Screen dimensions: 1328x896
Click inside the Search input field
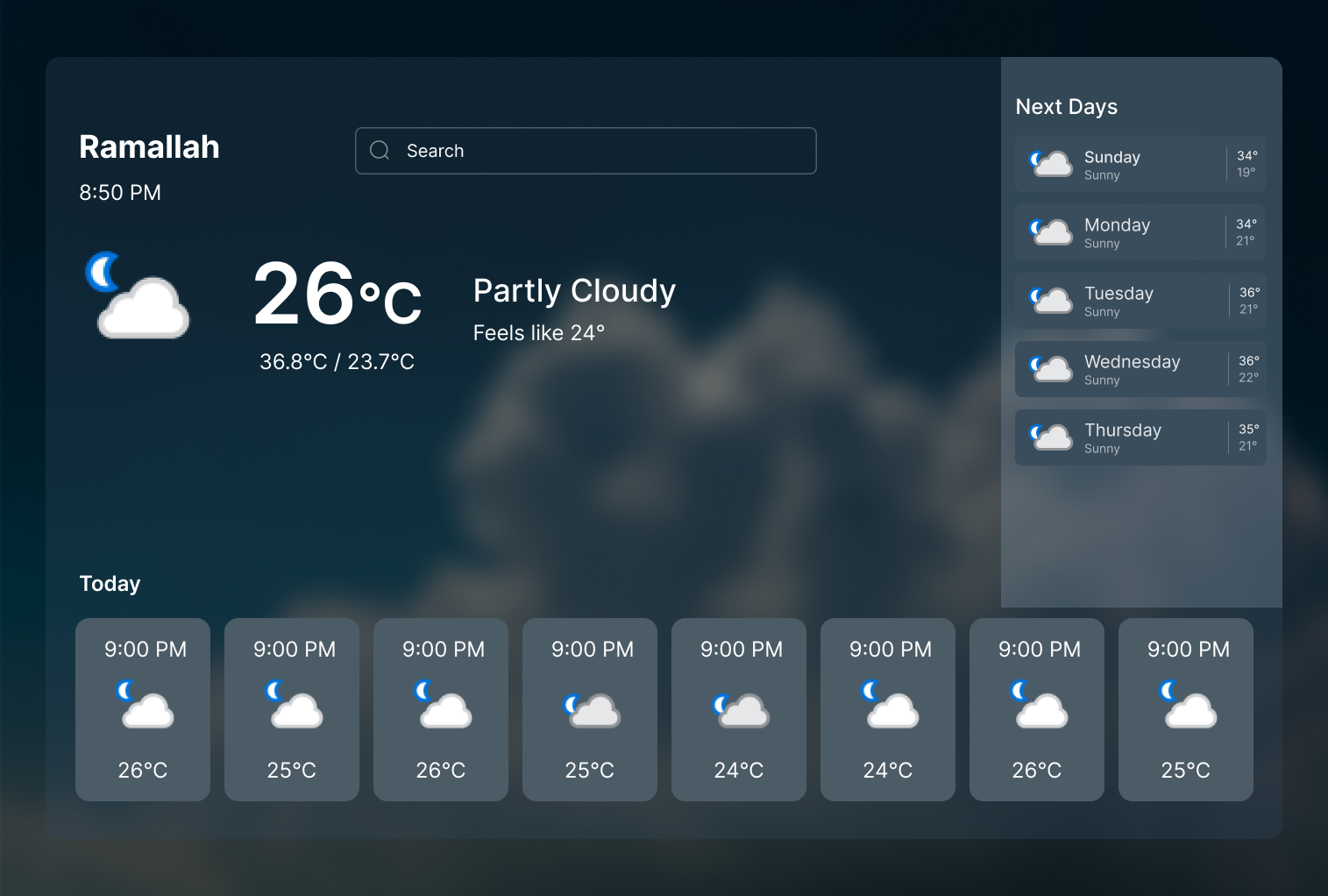point(586,150)
